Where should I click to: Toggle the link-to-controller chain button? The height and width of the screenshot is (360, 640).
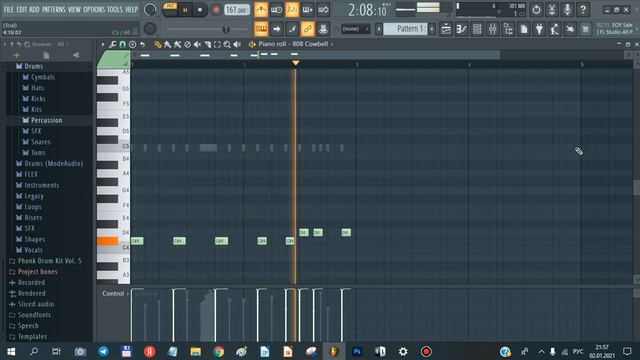point(307,29)
